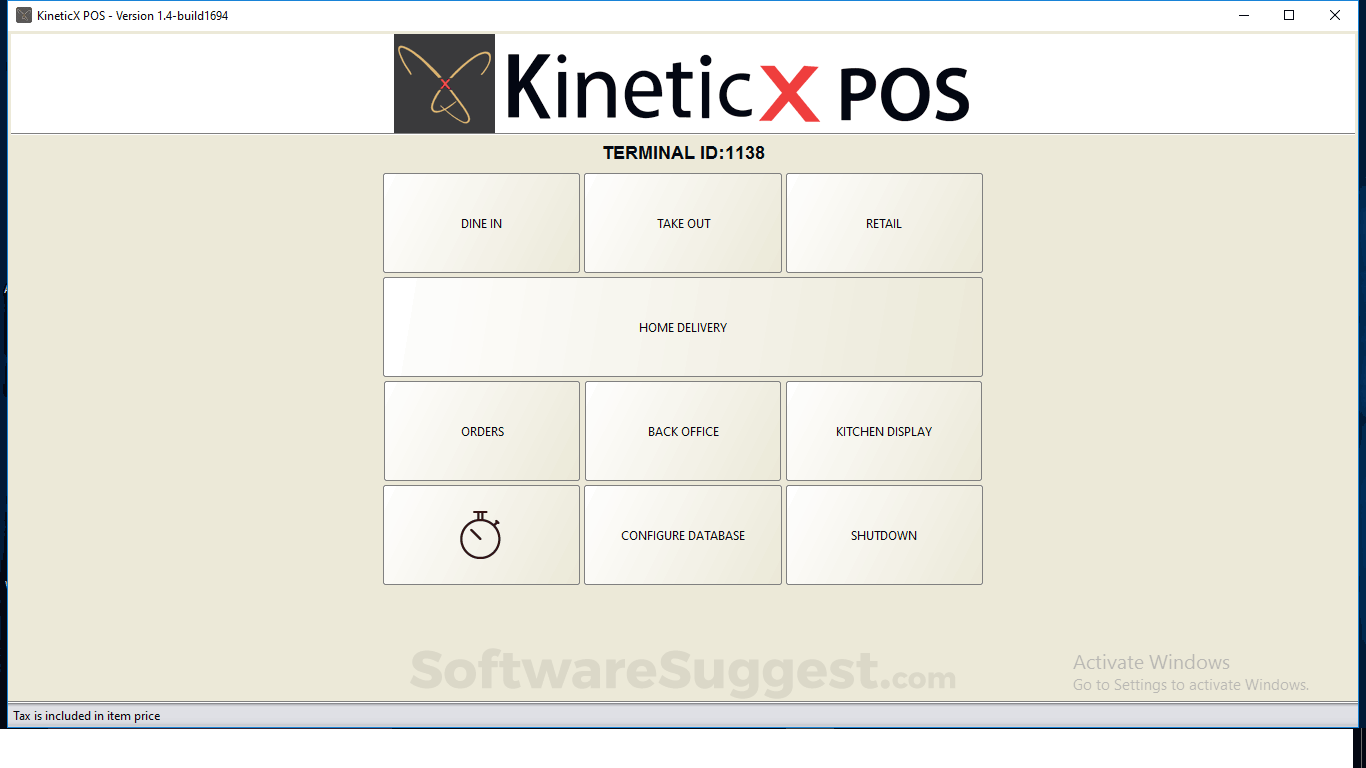Click the window title 'KineticX POS - Version 1.4-build1694'
Image resolution: width=1366 pixels, height=768 pixels.
(x=133, y=16)
